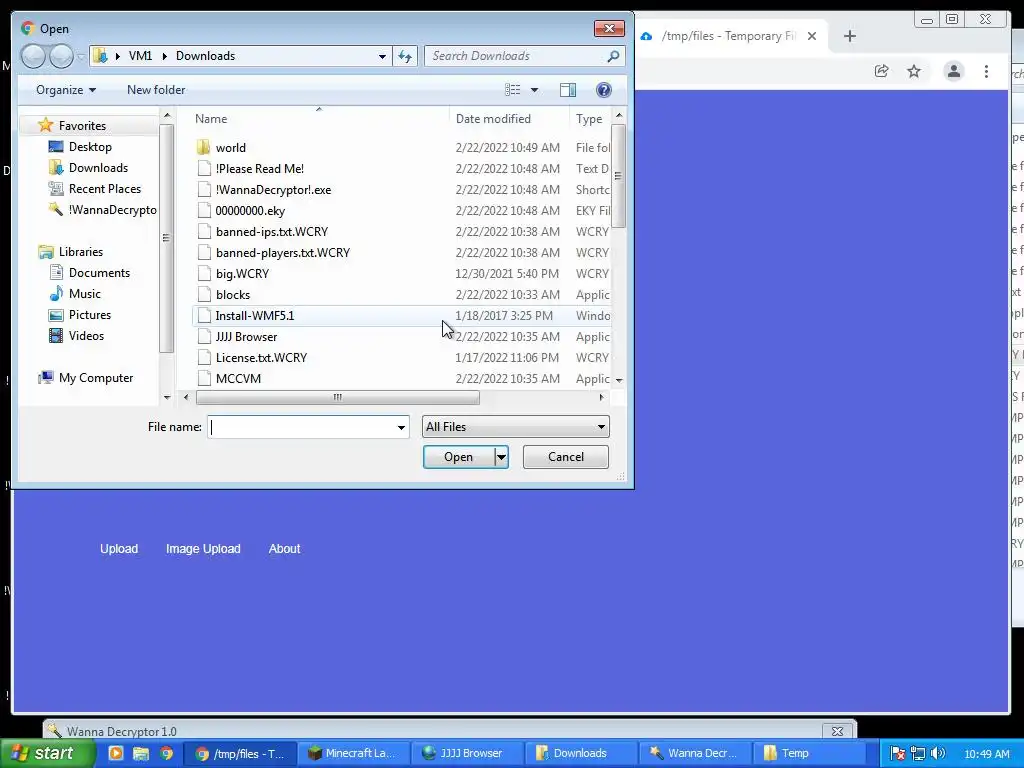Sort files by Name column header
Image resolution: width=1024 pixels, height=768 pixels.
coord(211,119)
